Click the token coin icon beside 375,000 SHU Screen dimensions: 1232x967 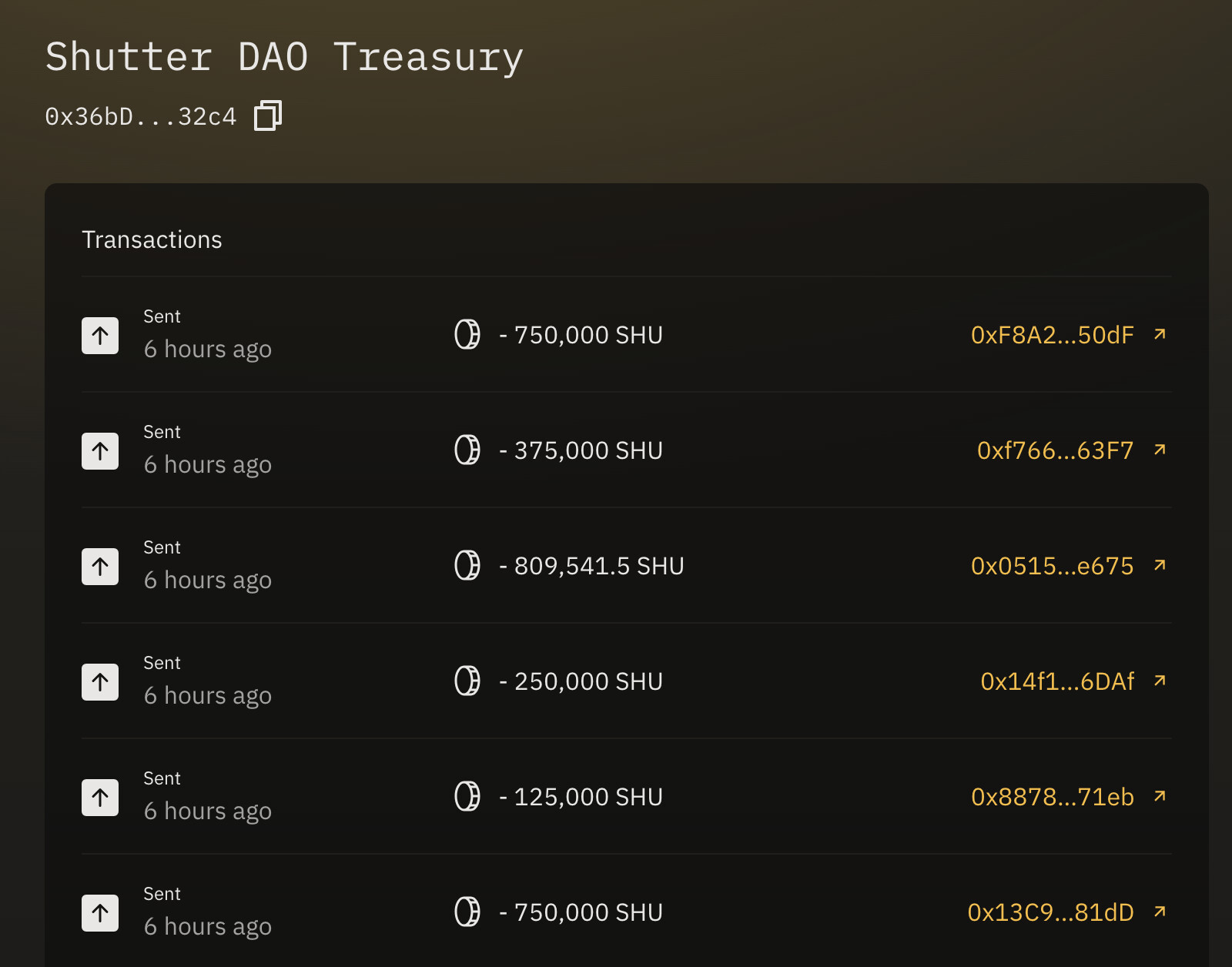click(x=467, y=450)
